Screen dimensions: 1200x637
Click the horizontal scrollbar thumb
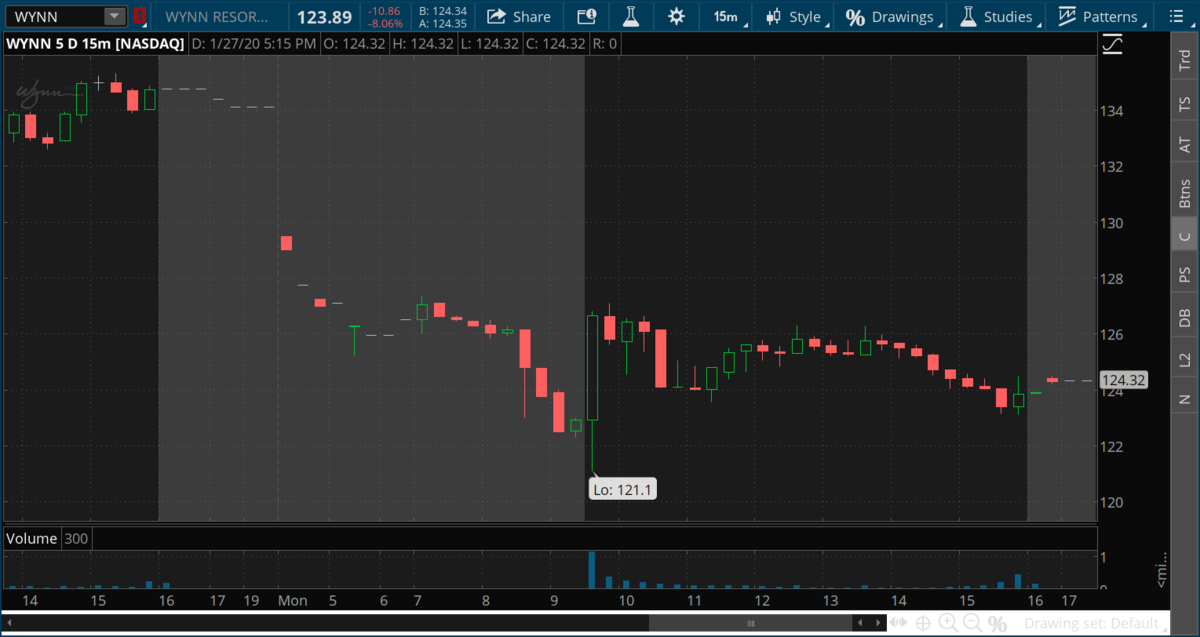pyautogui.click(x=751, y=624)
